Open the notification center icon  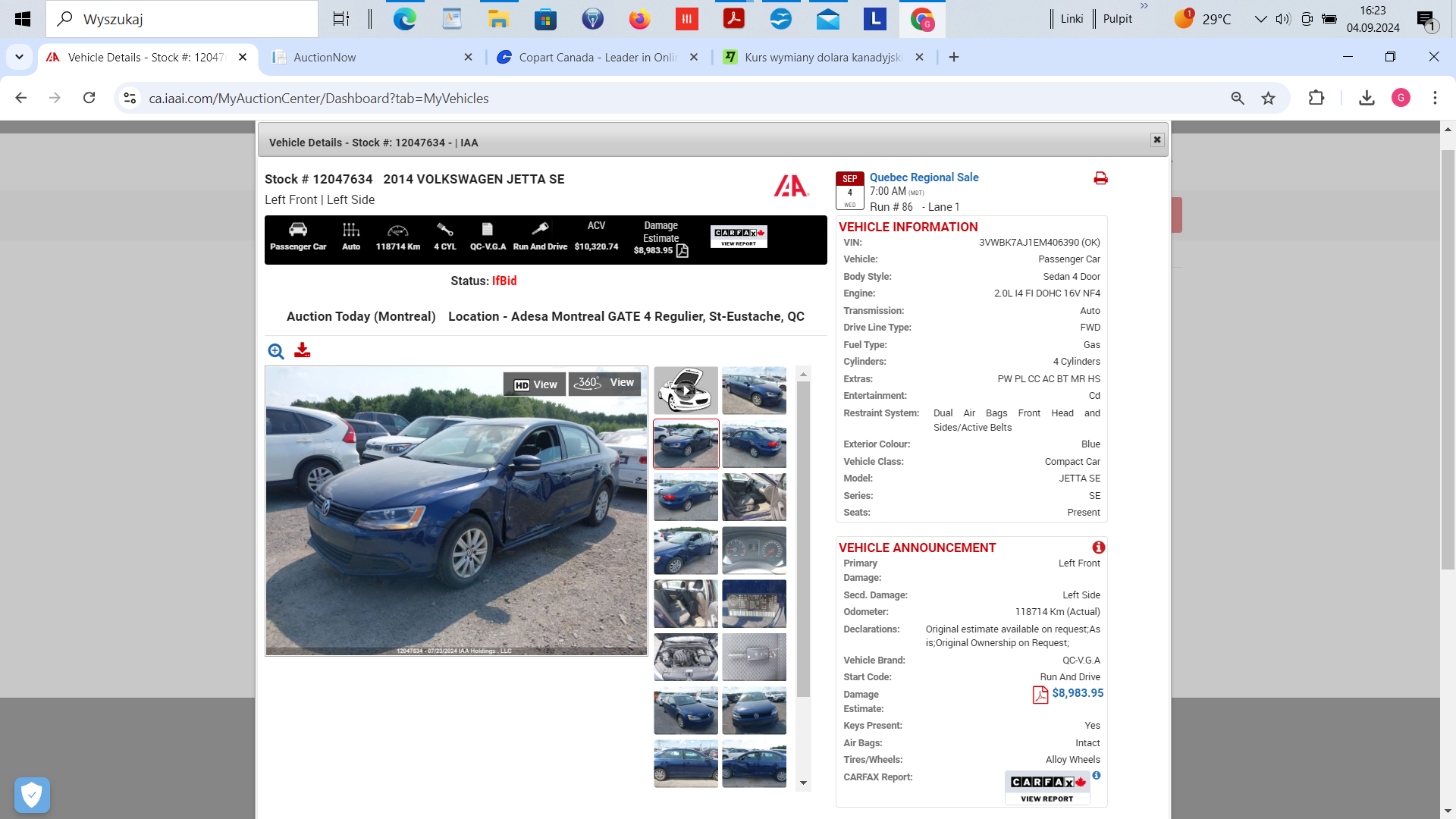coord(1426,20)
